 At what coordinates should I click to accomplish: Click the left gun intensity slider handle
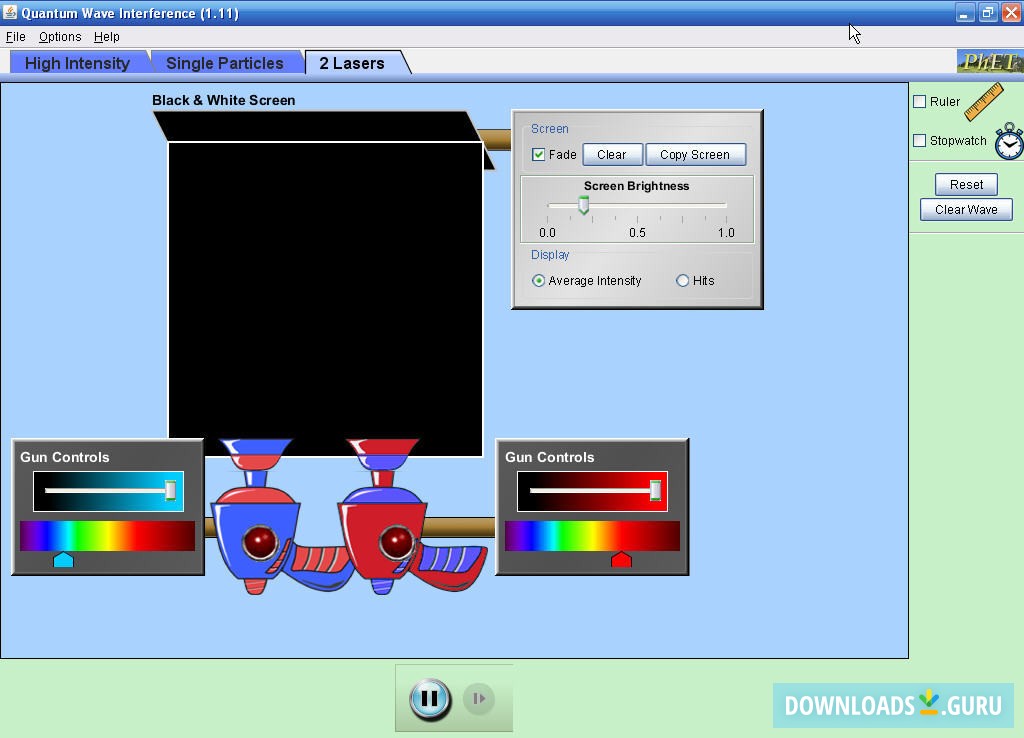[x=170, y=490]
